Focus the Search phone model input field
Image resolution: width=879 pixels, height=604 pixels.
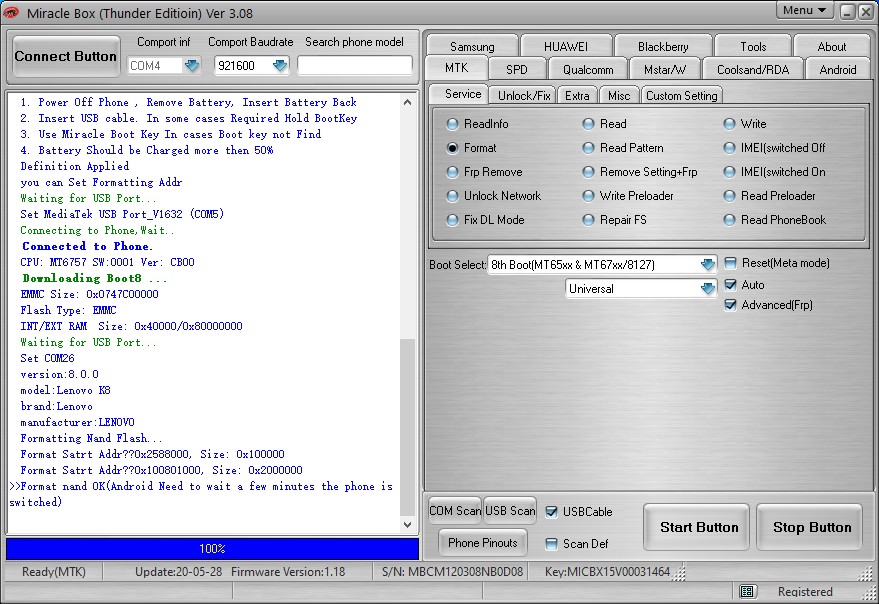click(x=355, y=66)
